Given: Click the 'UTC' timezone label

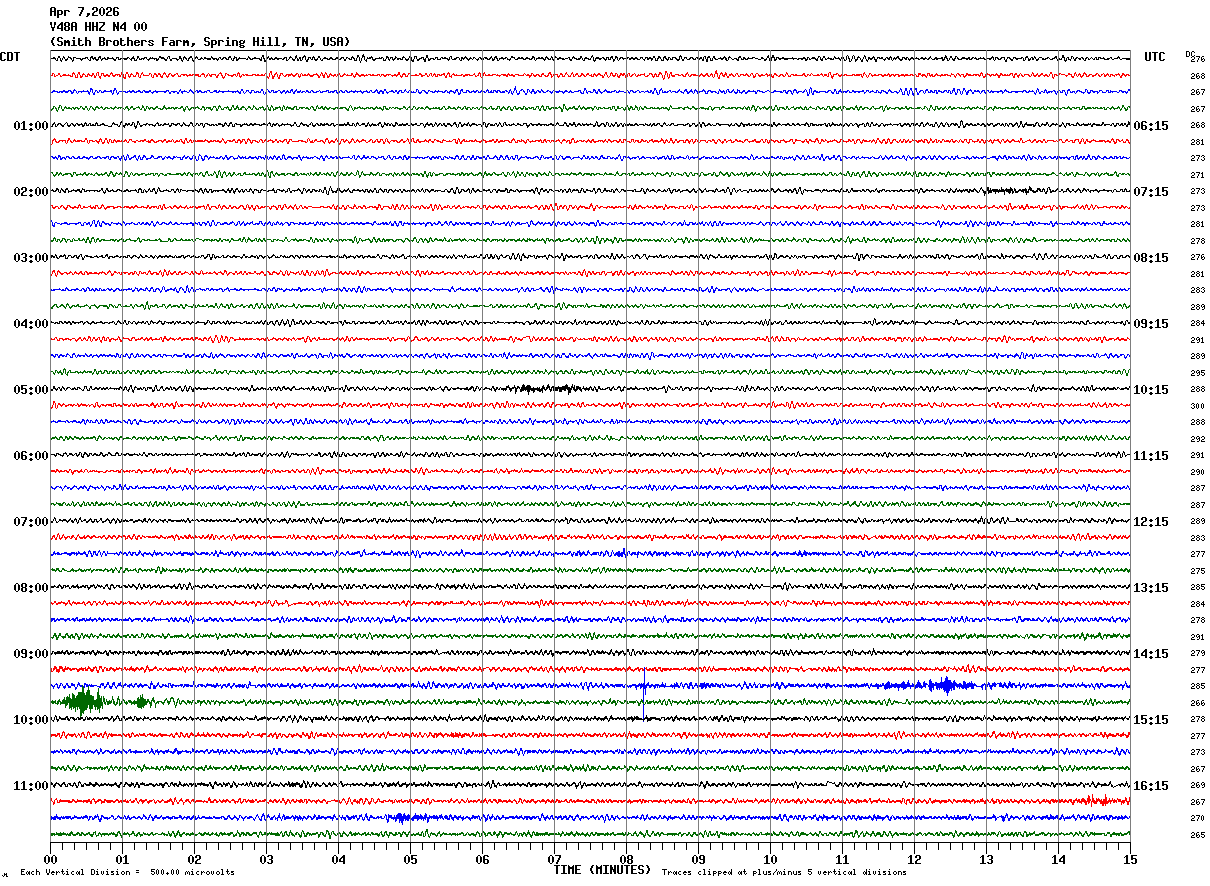Looking at the screenshot, I should (x=1155, y=57).
